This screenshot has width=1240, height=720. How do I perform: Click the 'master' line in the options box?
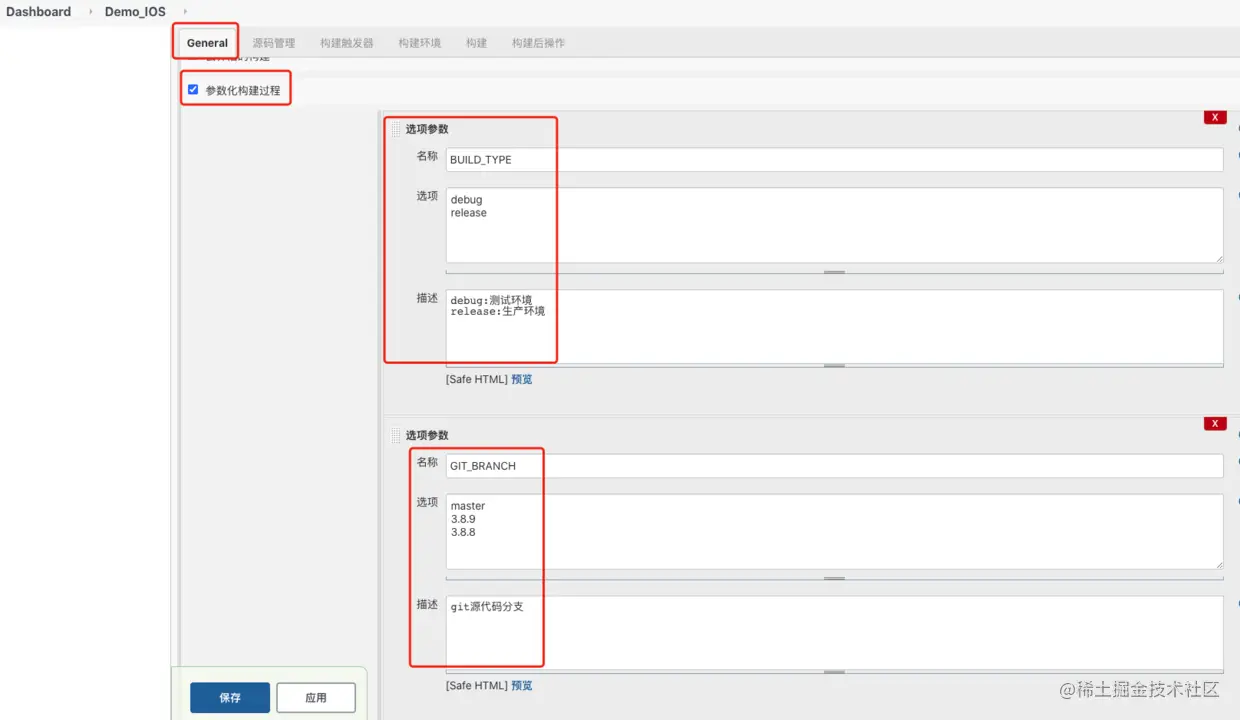point(468,506)
